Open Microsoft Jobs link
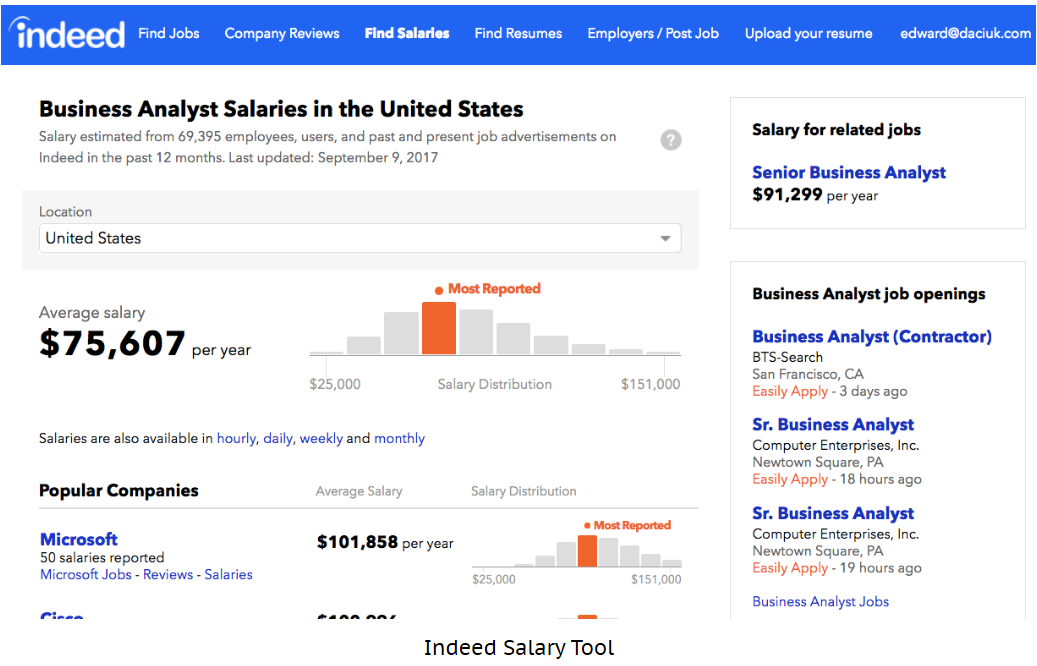1037x666 pixels. 86,574
